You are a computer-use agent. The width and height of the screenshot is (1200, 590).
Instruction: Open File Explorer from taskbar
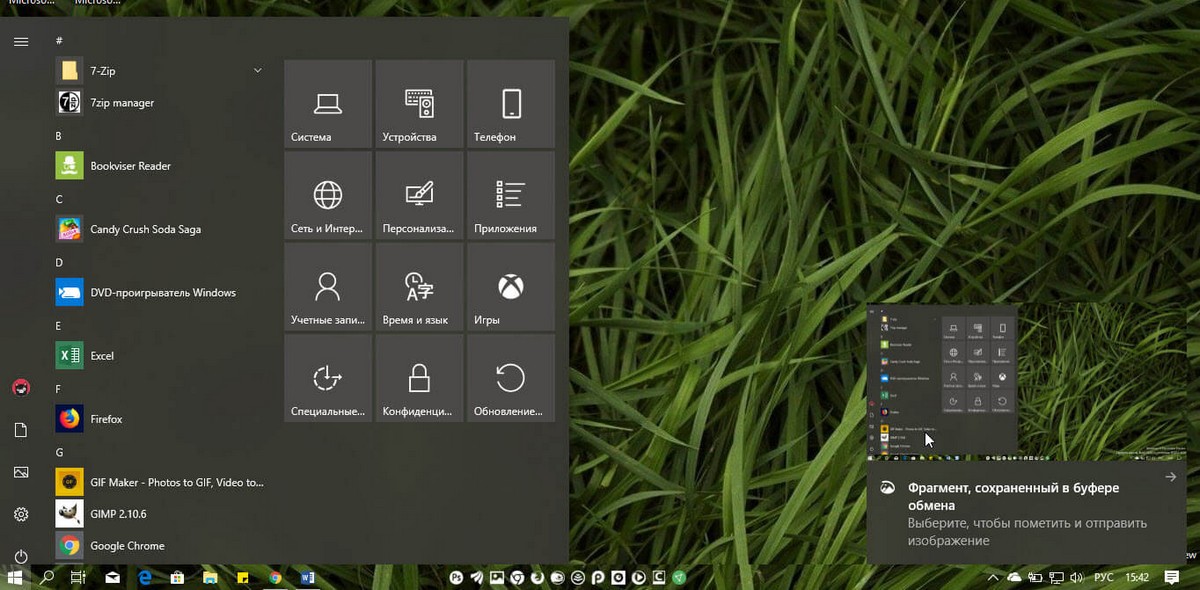tap(210, 577)
